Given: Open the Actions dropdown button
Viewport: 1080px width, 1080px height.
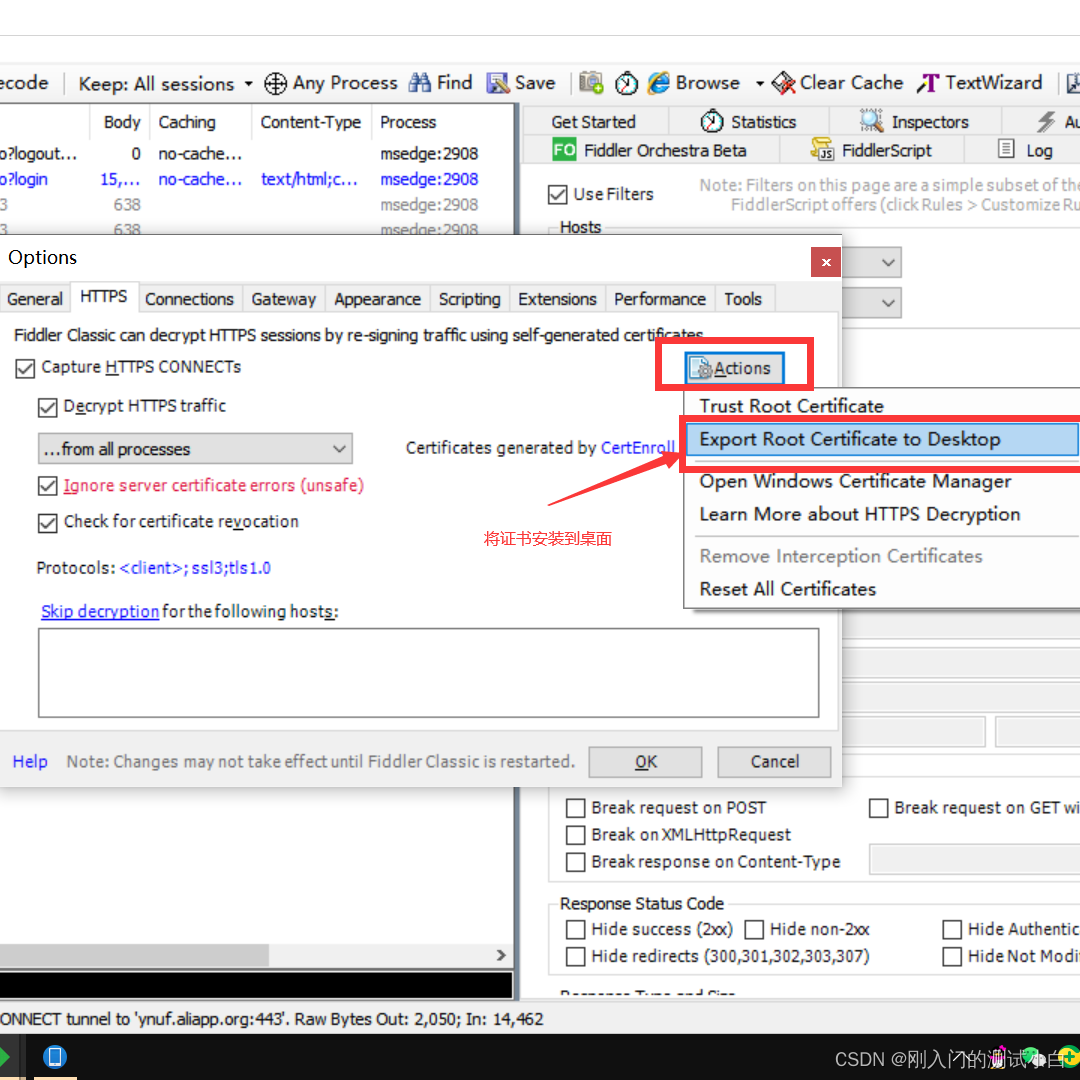Looking at the screenshot, I should (x=734, y=368).
